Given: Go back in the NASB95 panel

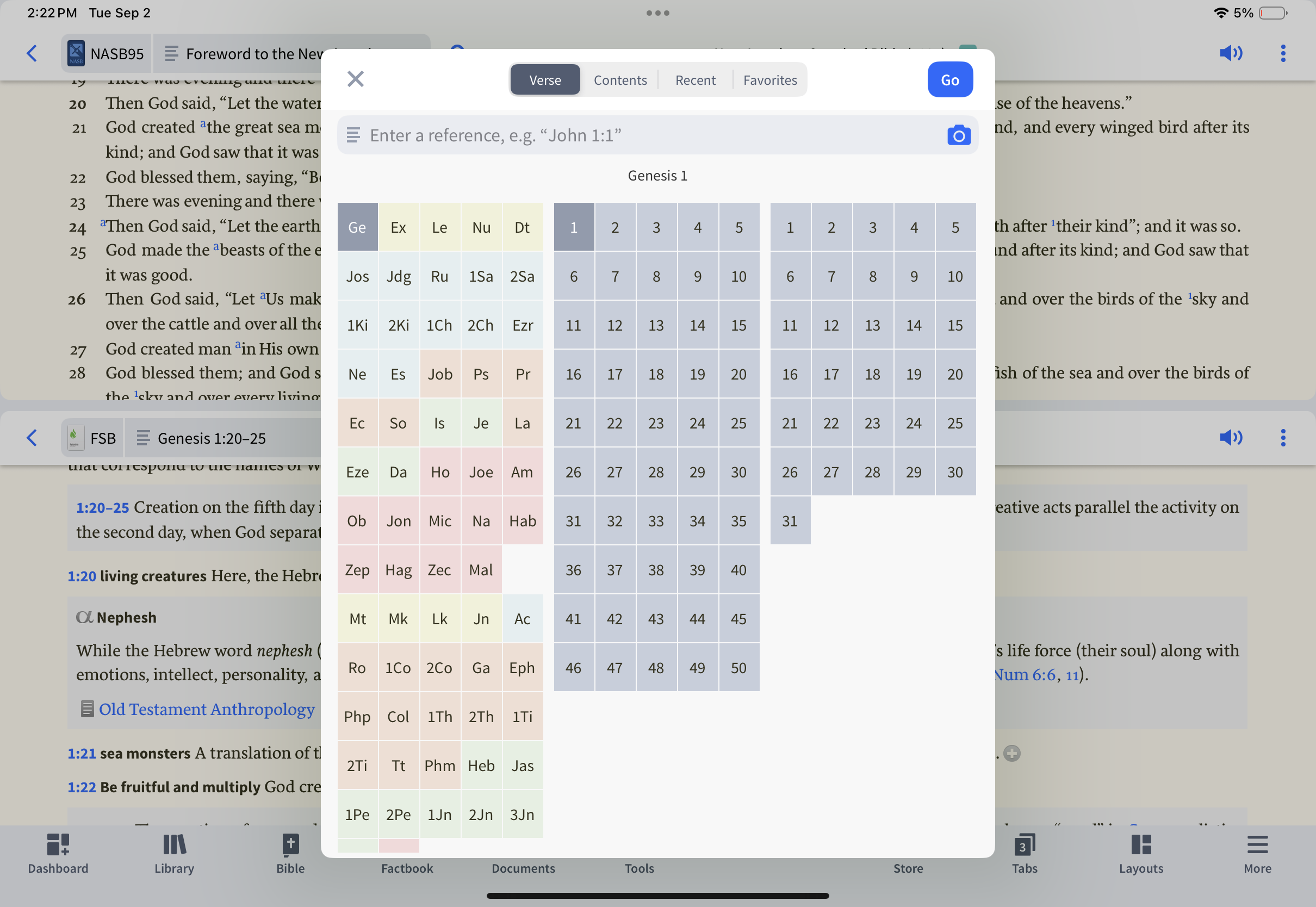Looking at the screenshot, I should tap(32, 53).
